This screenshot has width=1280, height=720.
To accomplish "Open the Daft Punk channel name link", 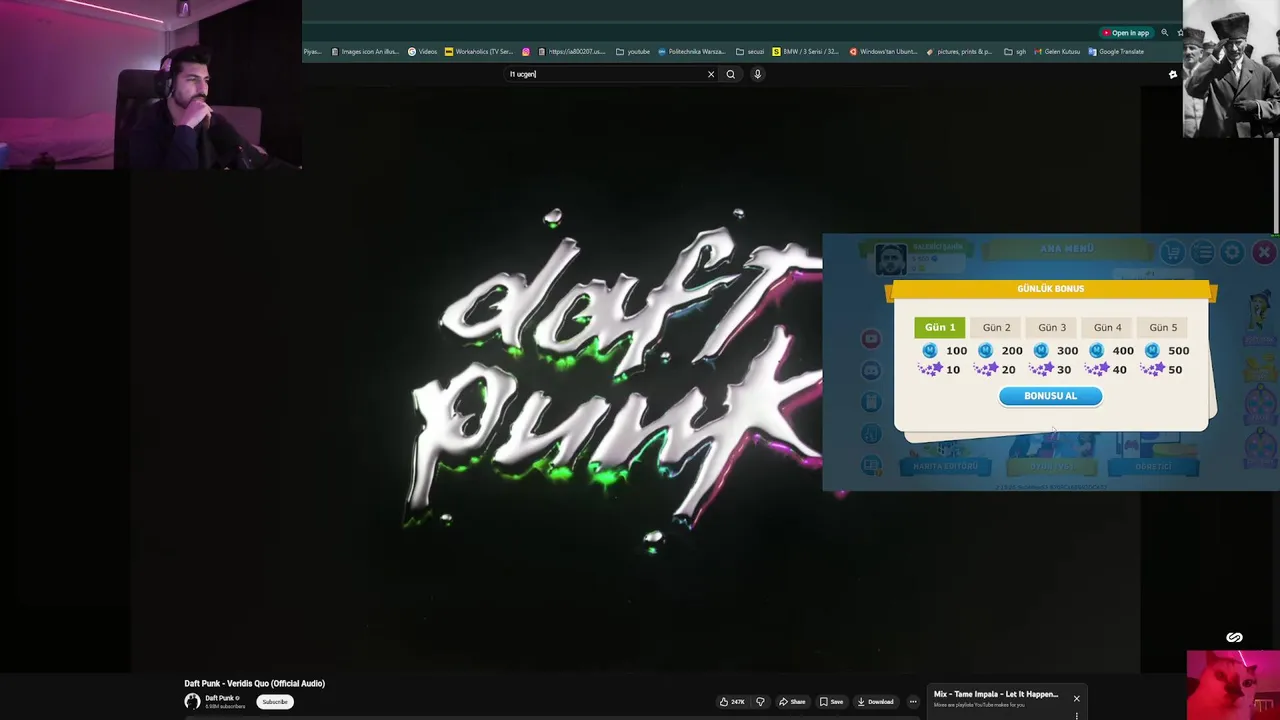I will tap(221, 698).
